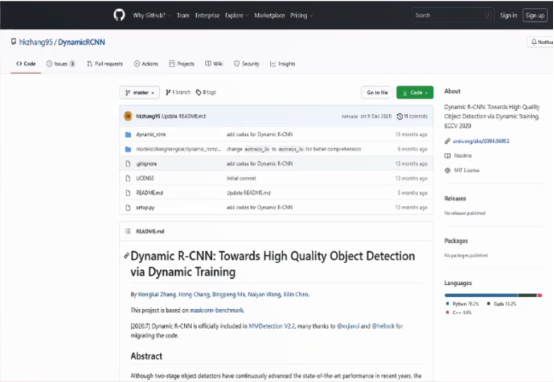
Task: Expand the Why GitHub? menu
Action: (x=152, y=15)
